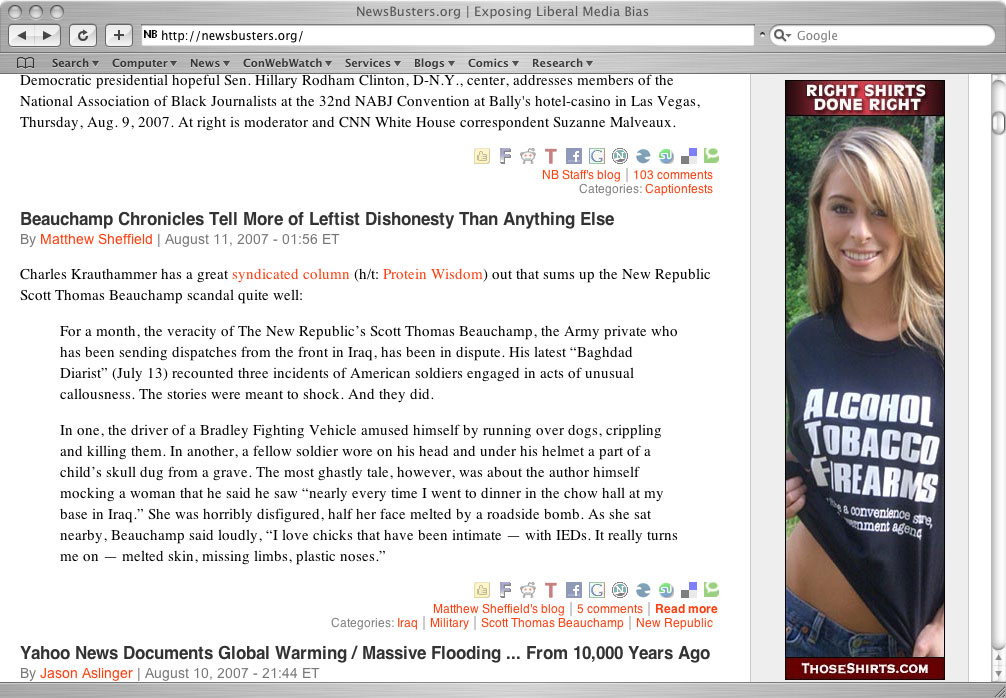Share the Captionfests post on Facebook
Image resolution: width=1006 pixels, height=698 pixels.
(574, 156)
